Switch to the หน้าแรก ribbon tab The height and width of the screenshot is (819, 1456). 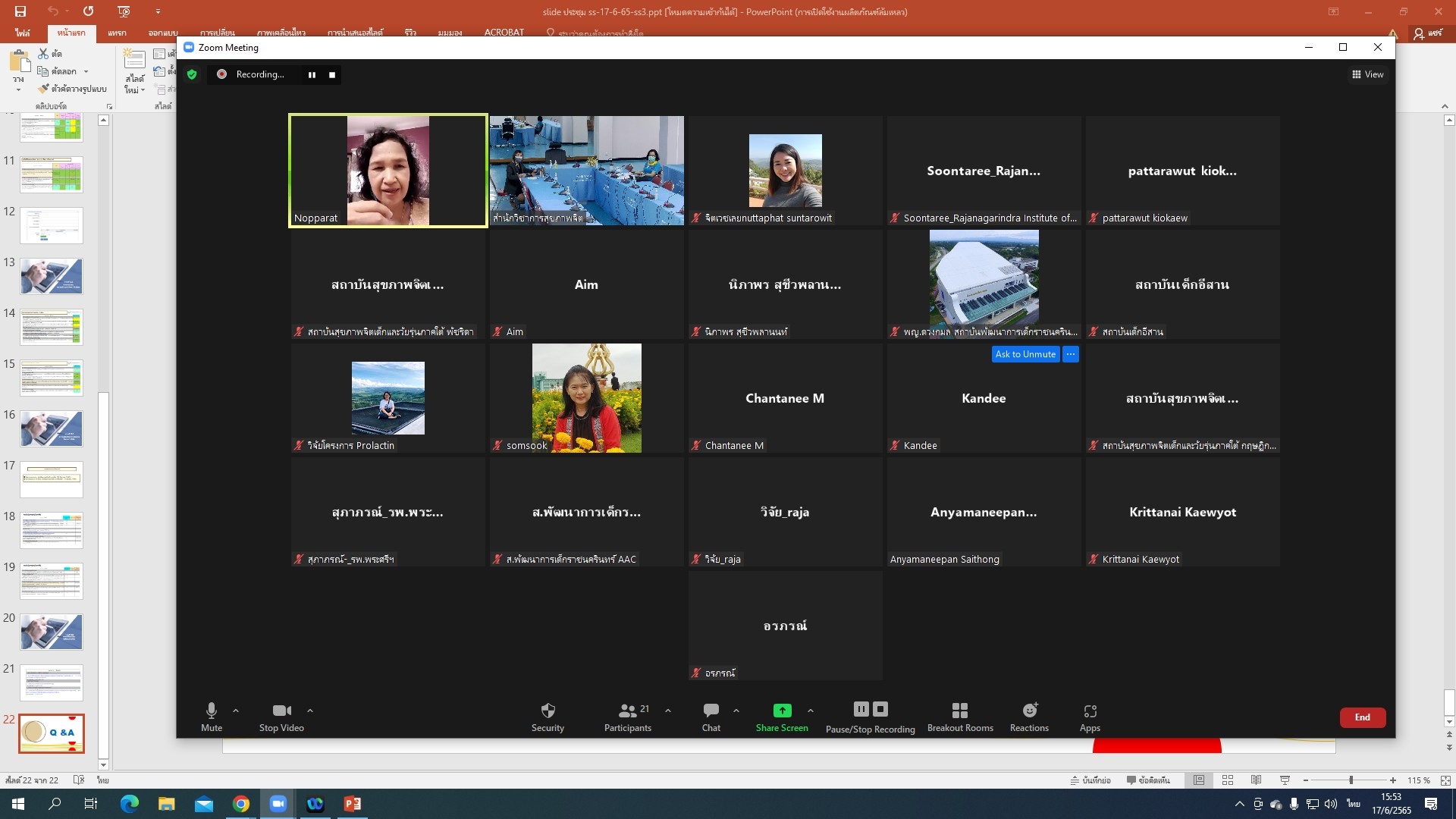click(71, 33)
